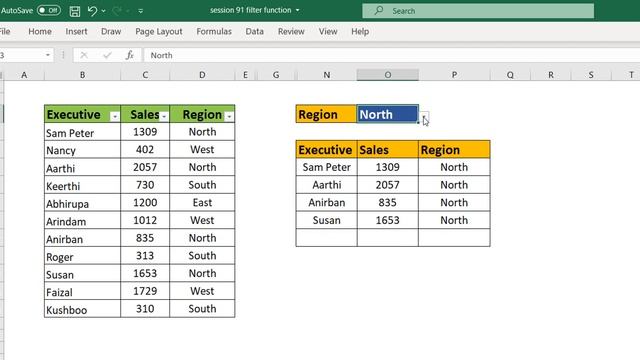
Task: Click the Undo arrow icon
Action: (92, 11)
